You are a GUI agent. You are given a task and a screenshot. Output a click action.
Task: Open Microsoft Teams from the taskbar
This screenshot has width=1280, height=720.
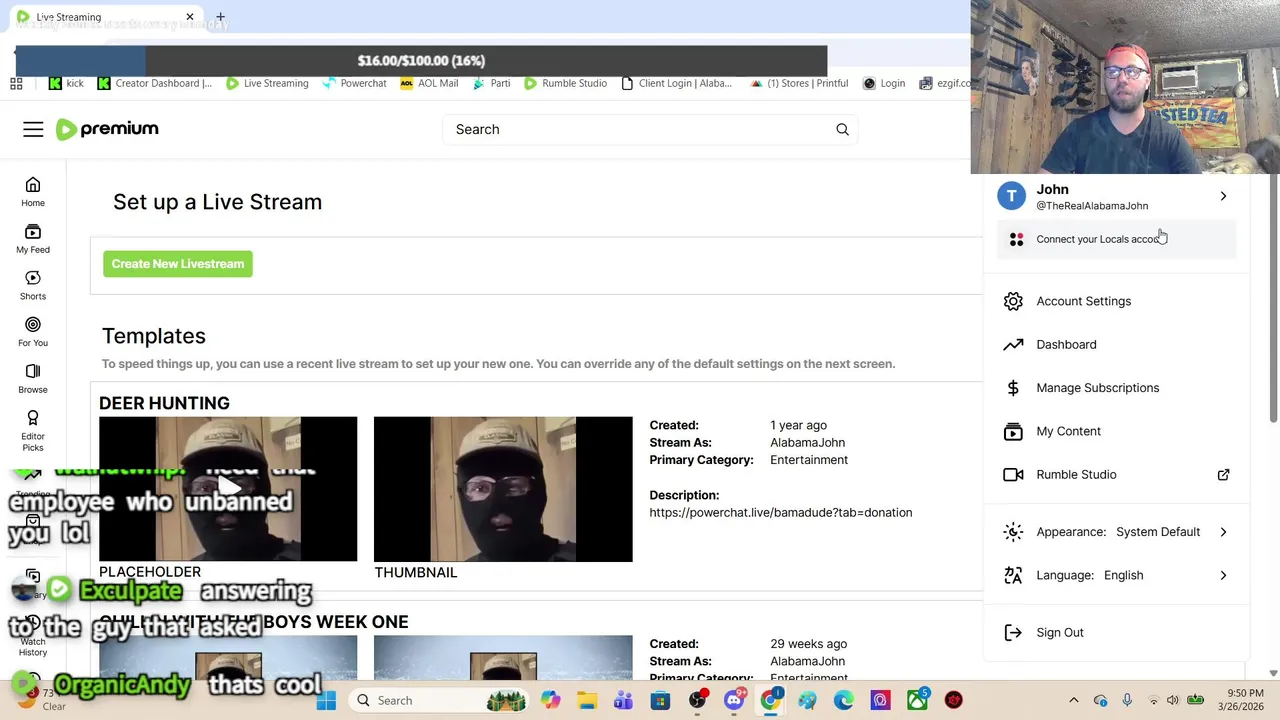point(623,700)
